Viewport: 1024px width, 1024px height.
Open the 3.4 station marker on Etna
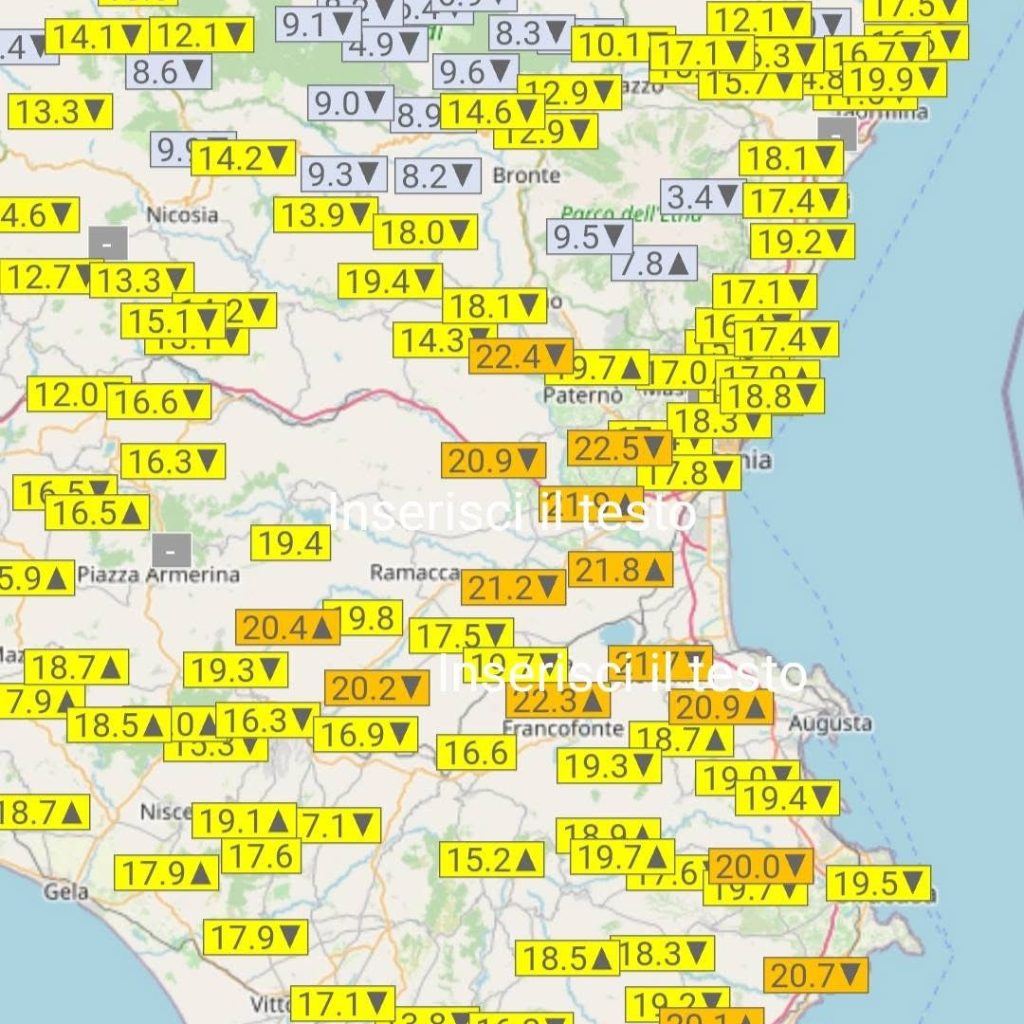coord(702,197)
